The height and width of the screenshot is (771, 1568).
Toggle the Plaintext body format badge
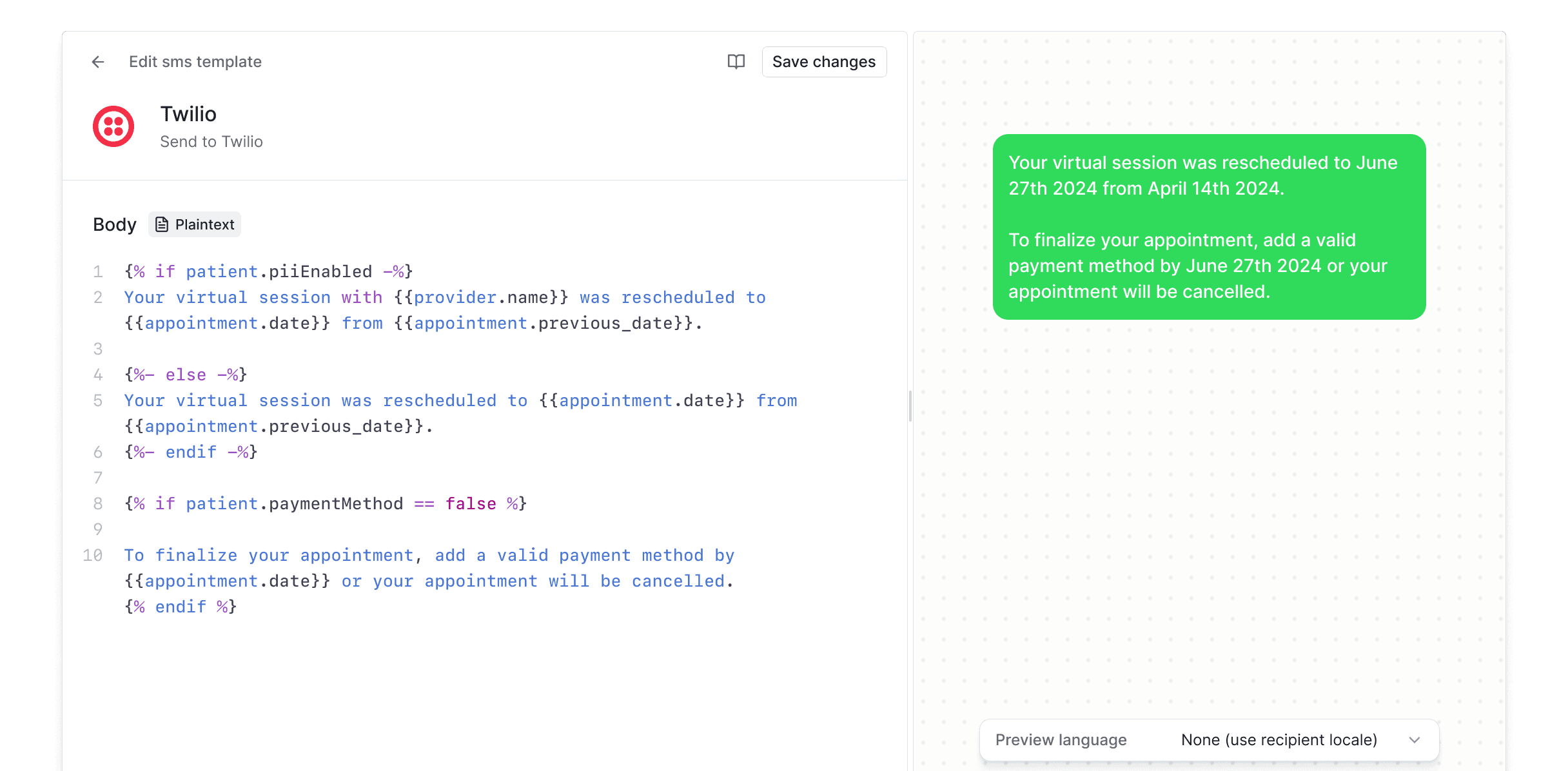194,224
